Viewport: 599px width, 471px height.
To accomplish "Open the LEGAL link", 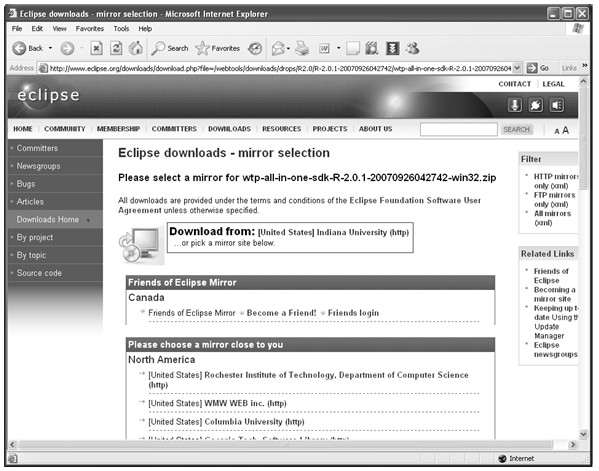I will (x=553, y=84).
